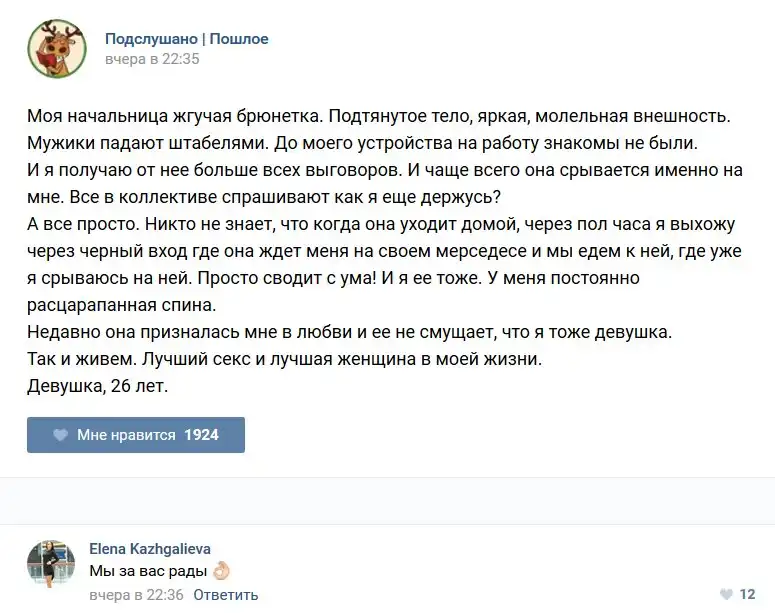This screenshot has width=775, height=613.
Task: Like Elena's comment with the heart icon
Action: click(721, 594)
